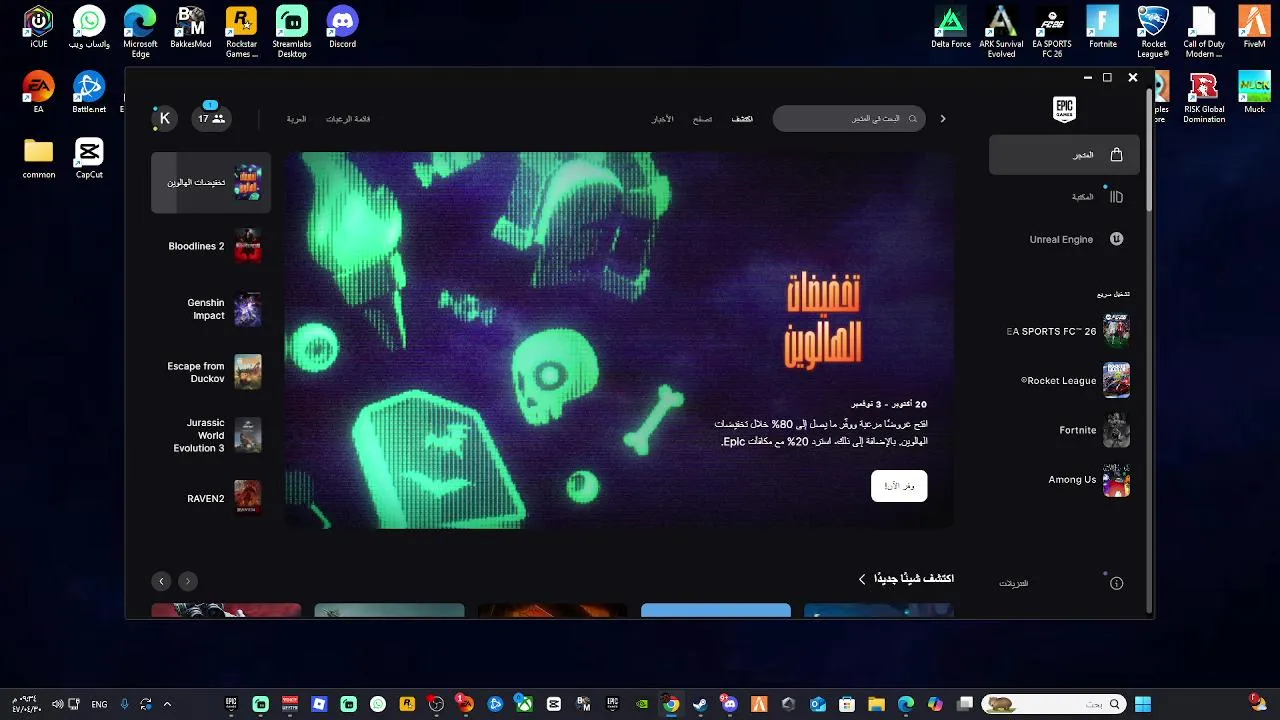Click the store search field

pos(849,118)
